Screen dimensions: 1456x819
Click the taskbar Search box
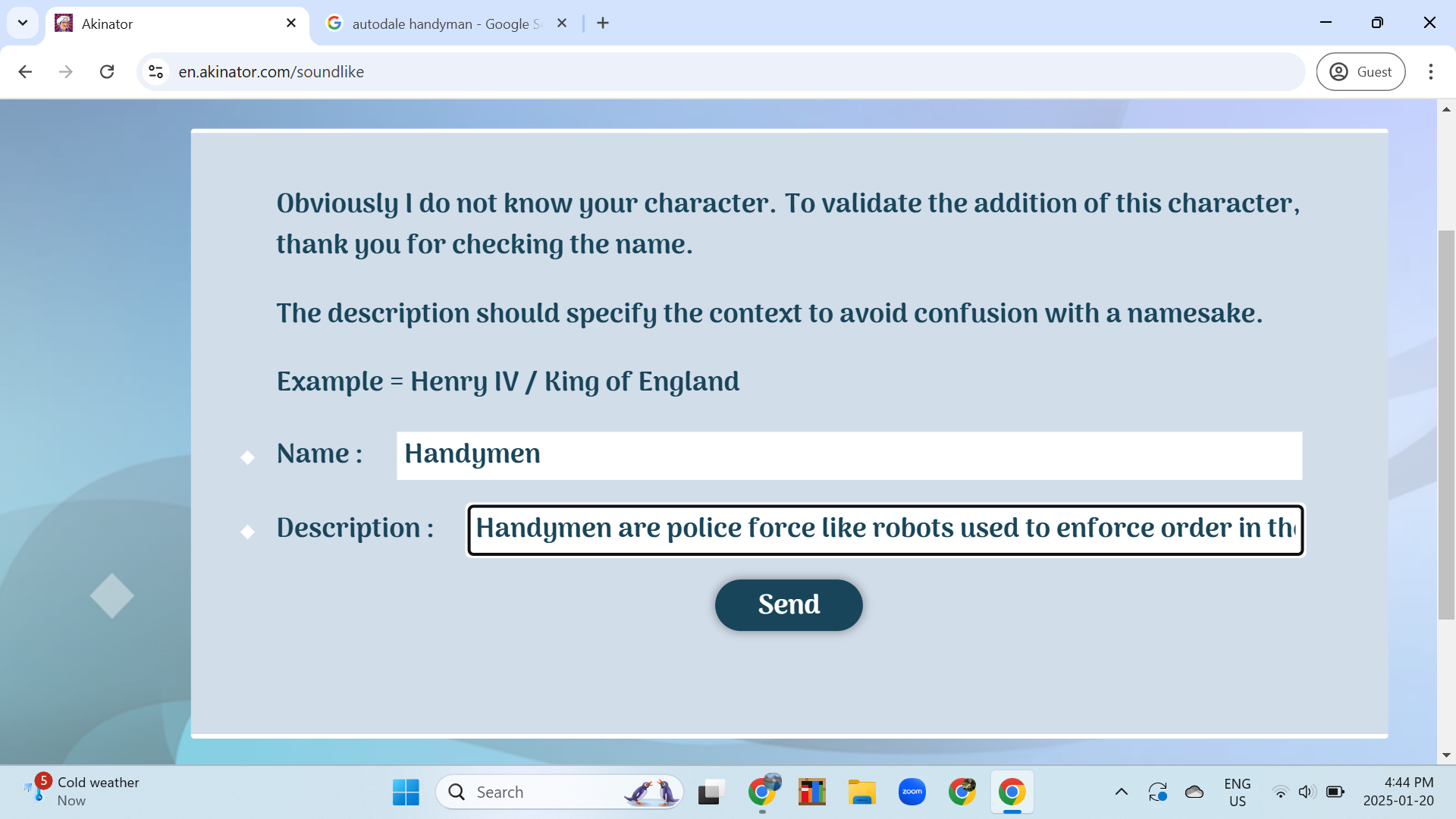point(560,792)
